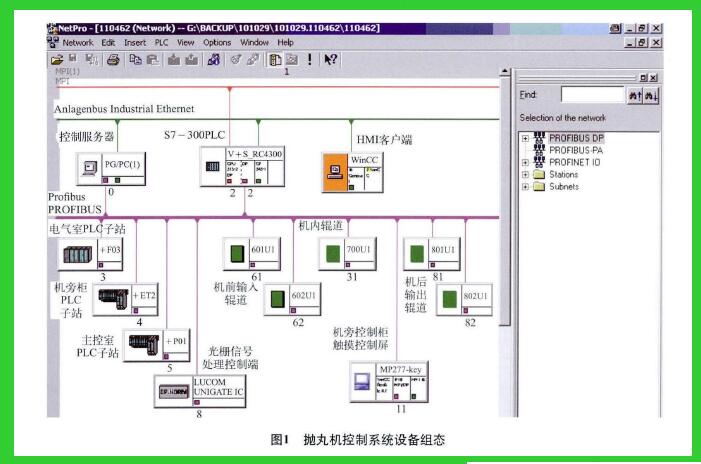Click the Download to PLC toolbar icon
This screenshot has height=464, width=701.
[x=173, y=59]
